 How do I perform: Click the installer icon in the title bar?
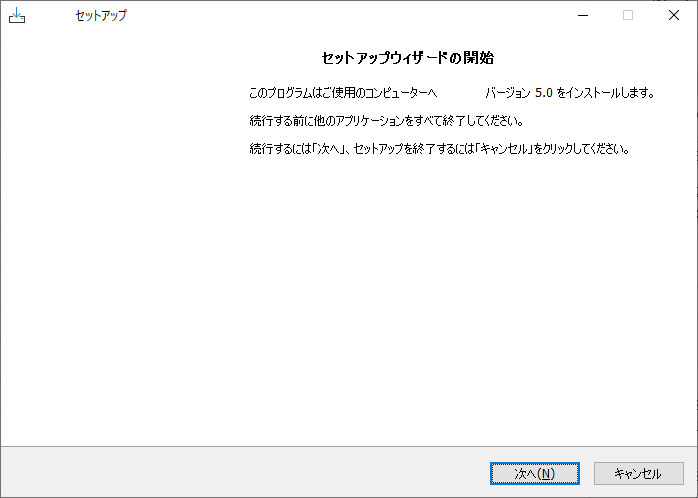16,15
